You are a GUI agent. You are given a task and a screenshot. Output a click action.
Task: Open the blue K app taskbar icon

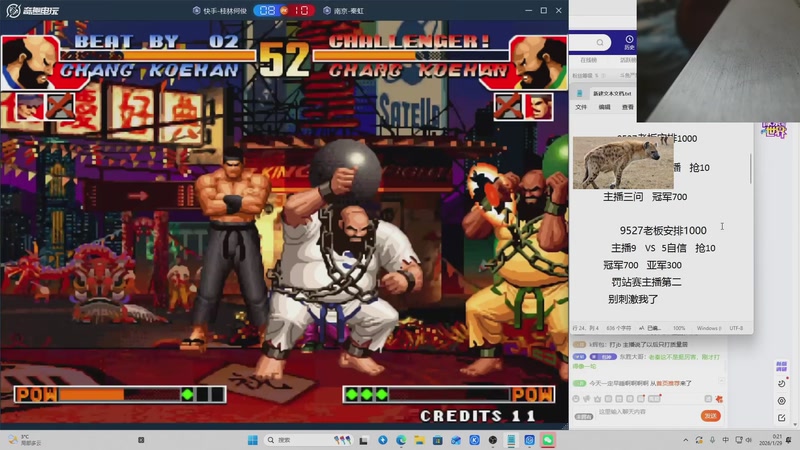474,440
